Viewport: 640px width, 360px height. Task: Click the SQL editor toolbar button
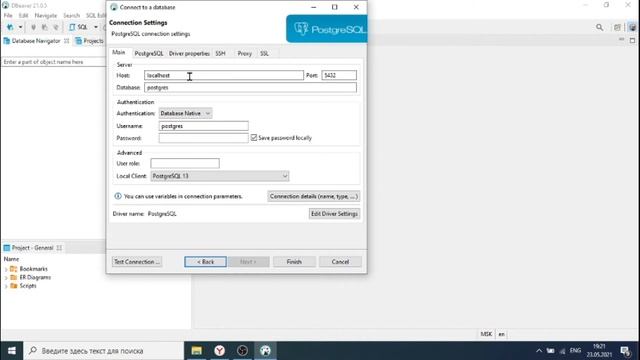(x=78, y=27)
